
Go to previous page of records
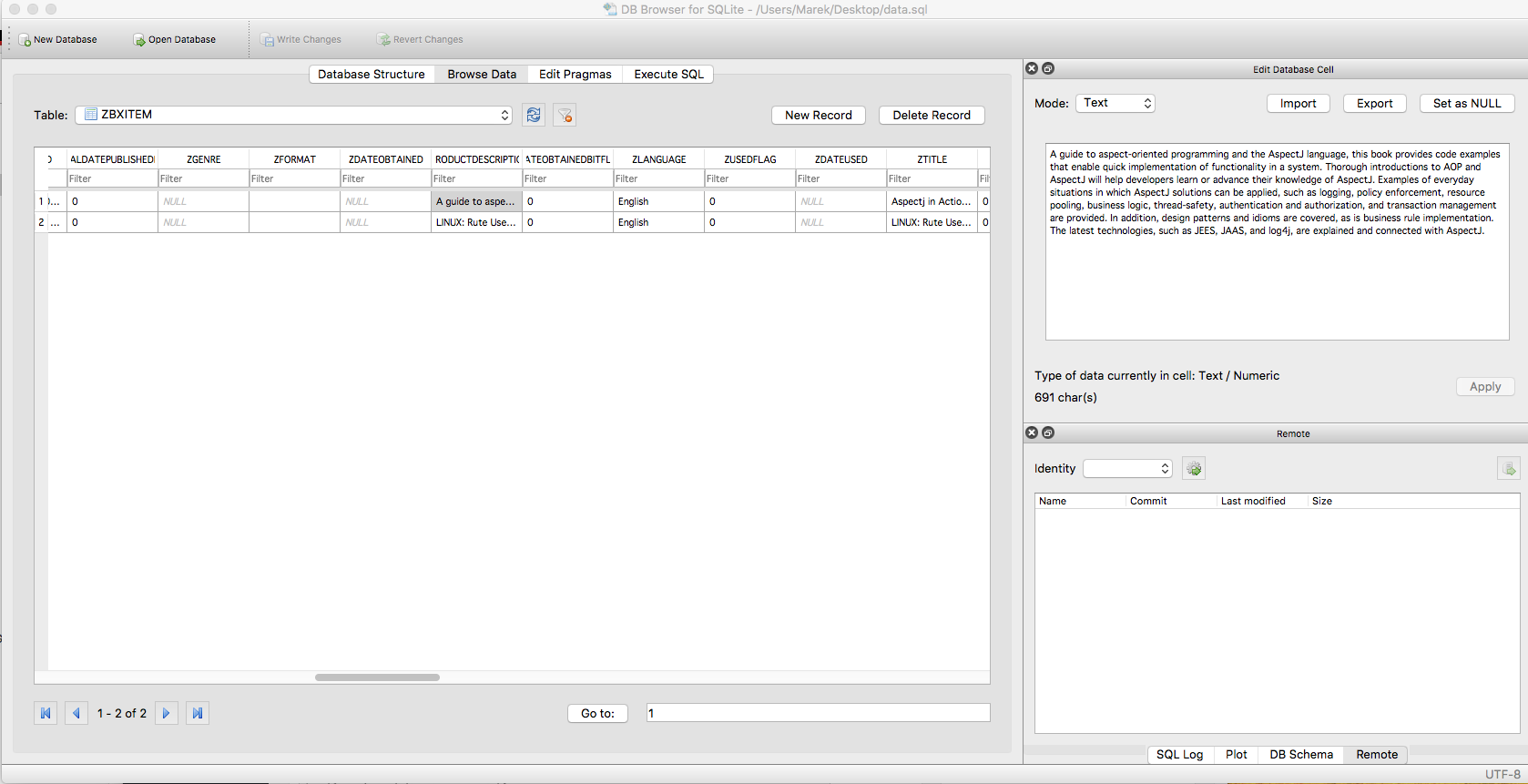[x=76, y=713]
